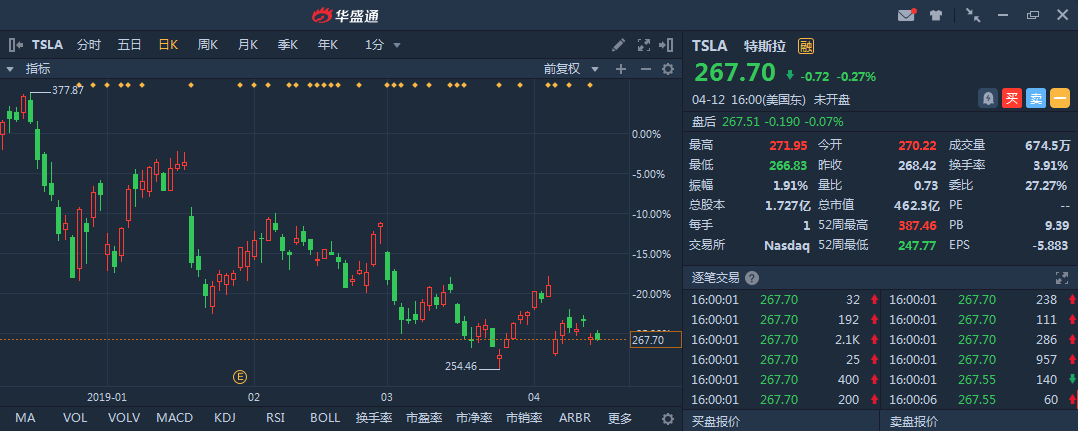Open the drawing pencil tool
1078x431 pixels.
(x=619, y=45)
